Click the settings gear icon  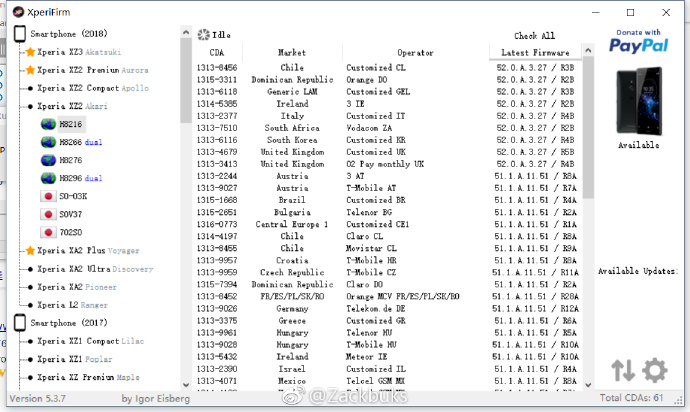pos(655,370)
